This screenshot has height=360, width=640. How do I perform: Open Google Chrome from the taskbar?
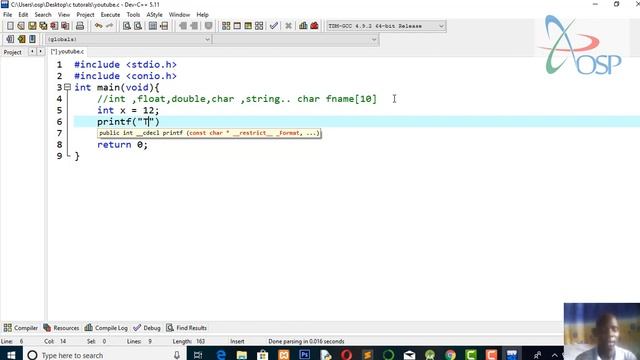[x=450, y=355]
